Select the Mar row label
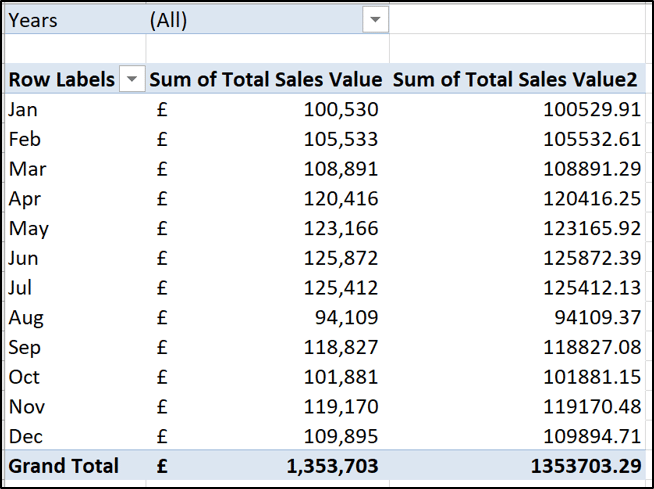The width and height of the screenshot is (654, 489). pos(24,169)
